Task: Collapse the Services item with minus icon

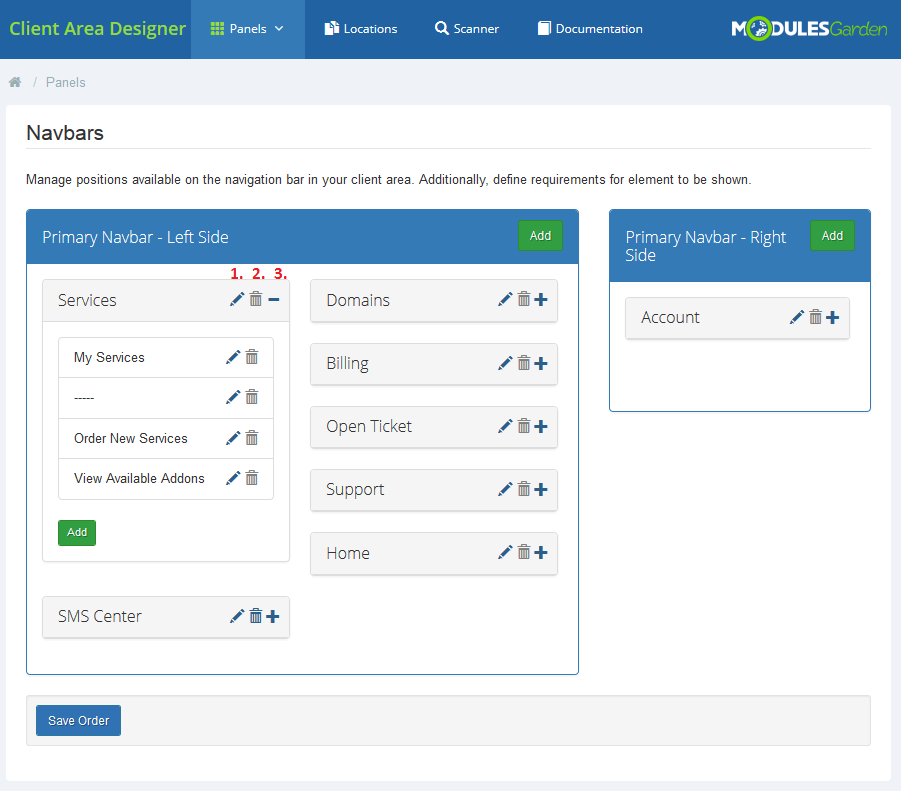Action: (274, 299)
